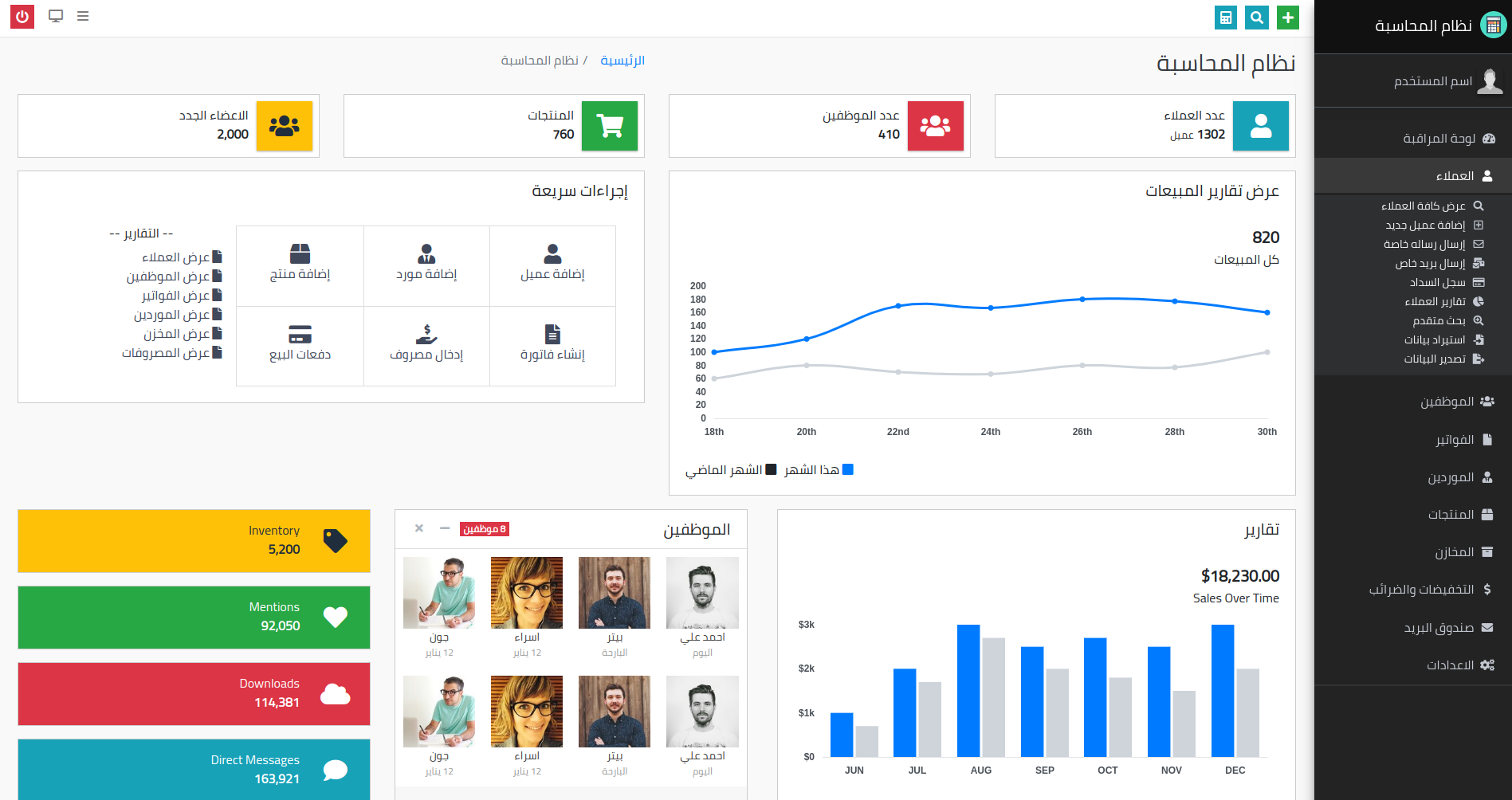Expand التخفيضات والضرائب sidebar section
This screenshot has width=1512, height=800.
[1413, 590]
